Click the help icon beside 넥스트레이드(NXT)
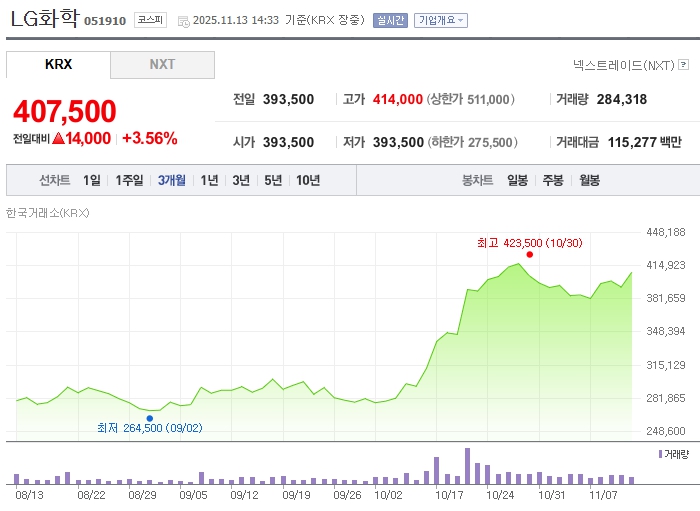 tap(682, 65)
